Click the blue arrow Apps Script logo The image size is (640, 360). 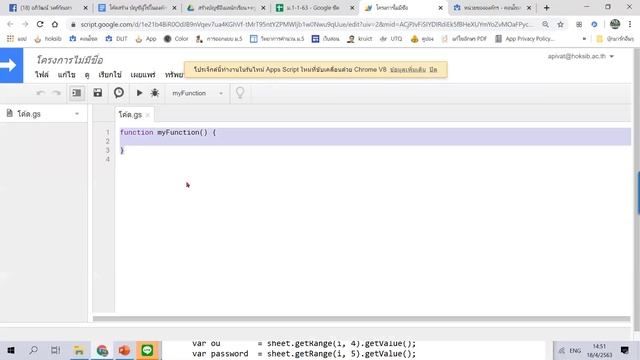pos(11,65)
